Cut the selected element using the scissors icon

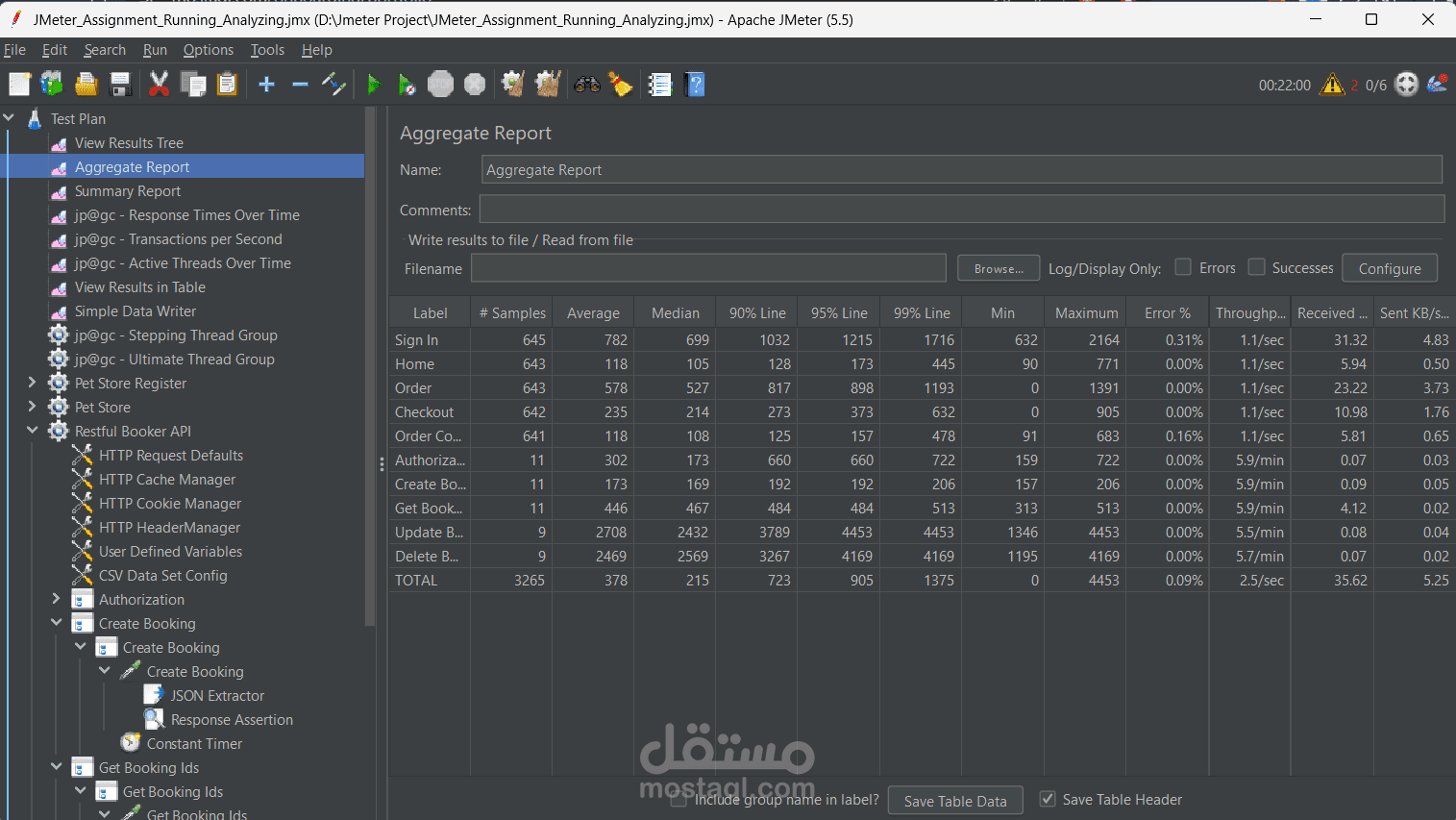point(159,84)
